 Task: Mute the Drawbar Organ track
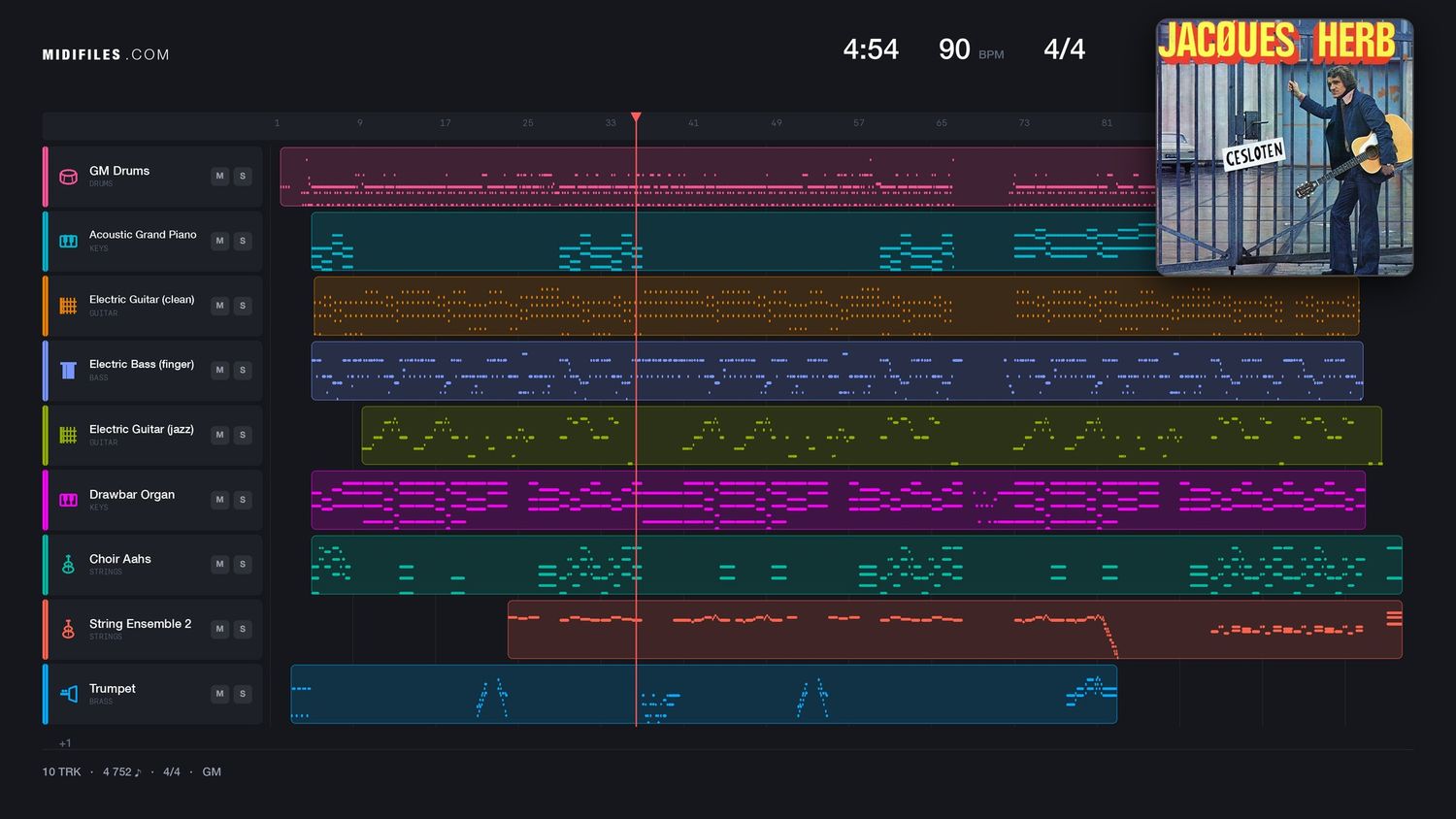(220, 500)
